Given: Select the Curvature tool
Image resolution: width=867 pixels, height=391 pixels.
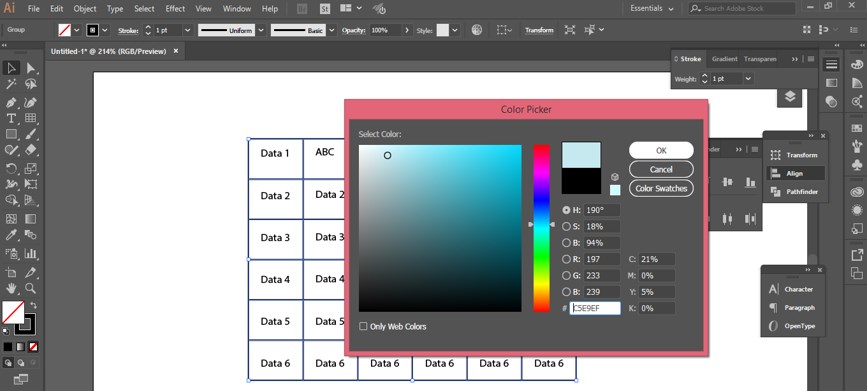Looking at the screenshot, I should pos(31,102).
